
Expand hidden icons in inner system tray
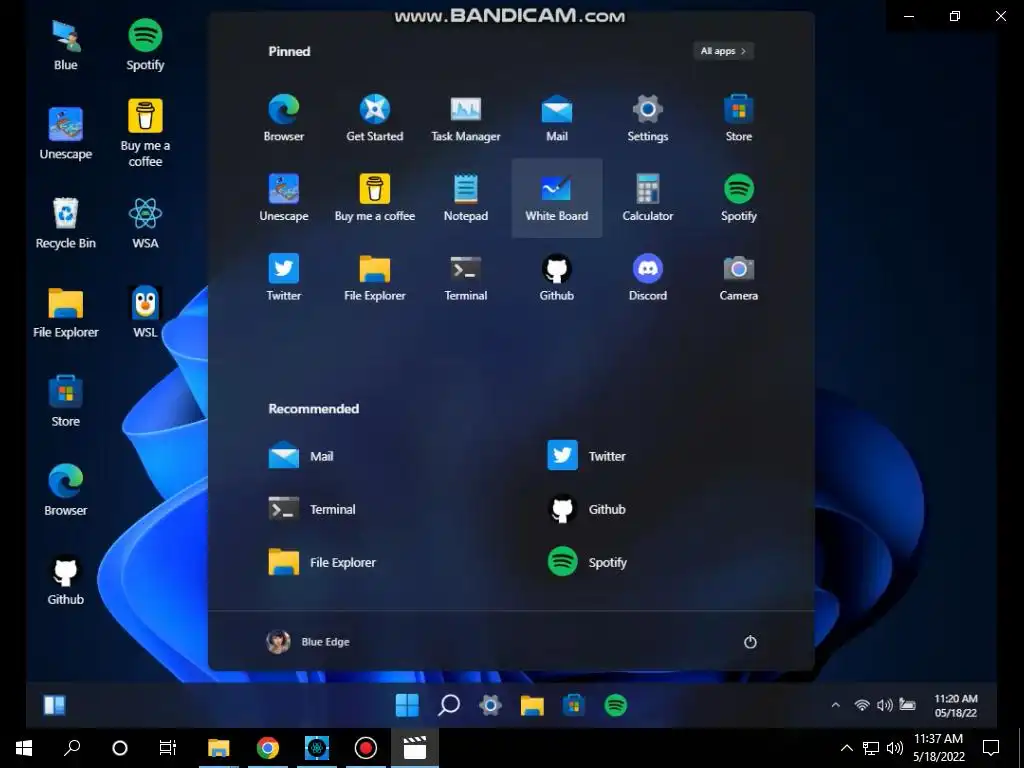point(835,705)
